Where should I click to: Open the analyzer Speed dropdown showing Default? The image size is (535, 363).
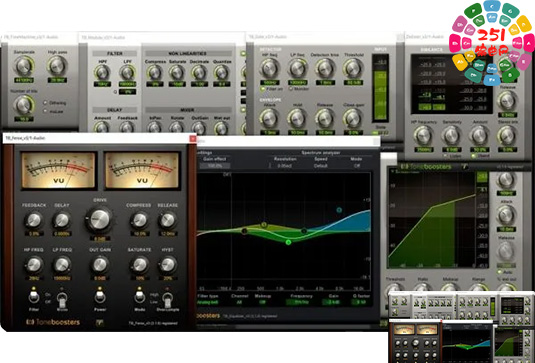321,166
